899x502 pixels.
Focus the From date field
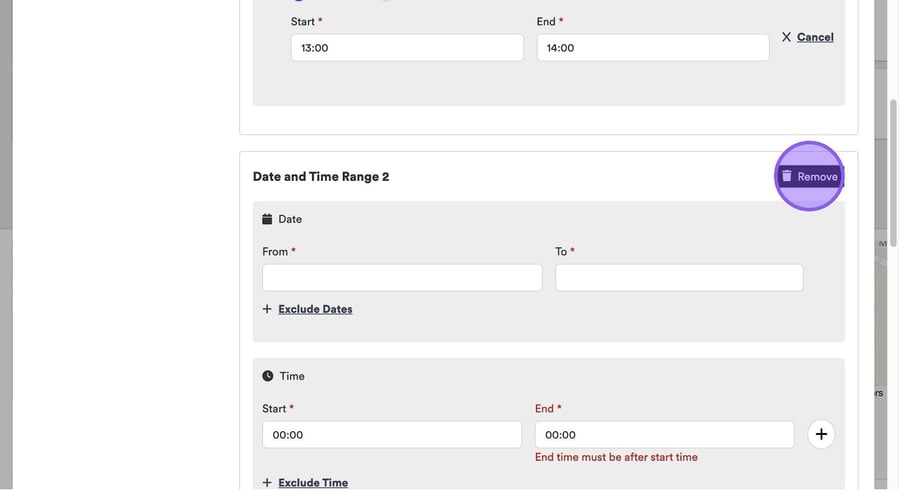pos(402,278)
